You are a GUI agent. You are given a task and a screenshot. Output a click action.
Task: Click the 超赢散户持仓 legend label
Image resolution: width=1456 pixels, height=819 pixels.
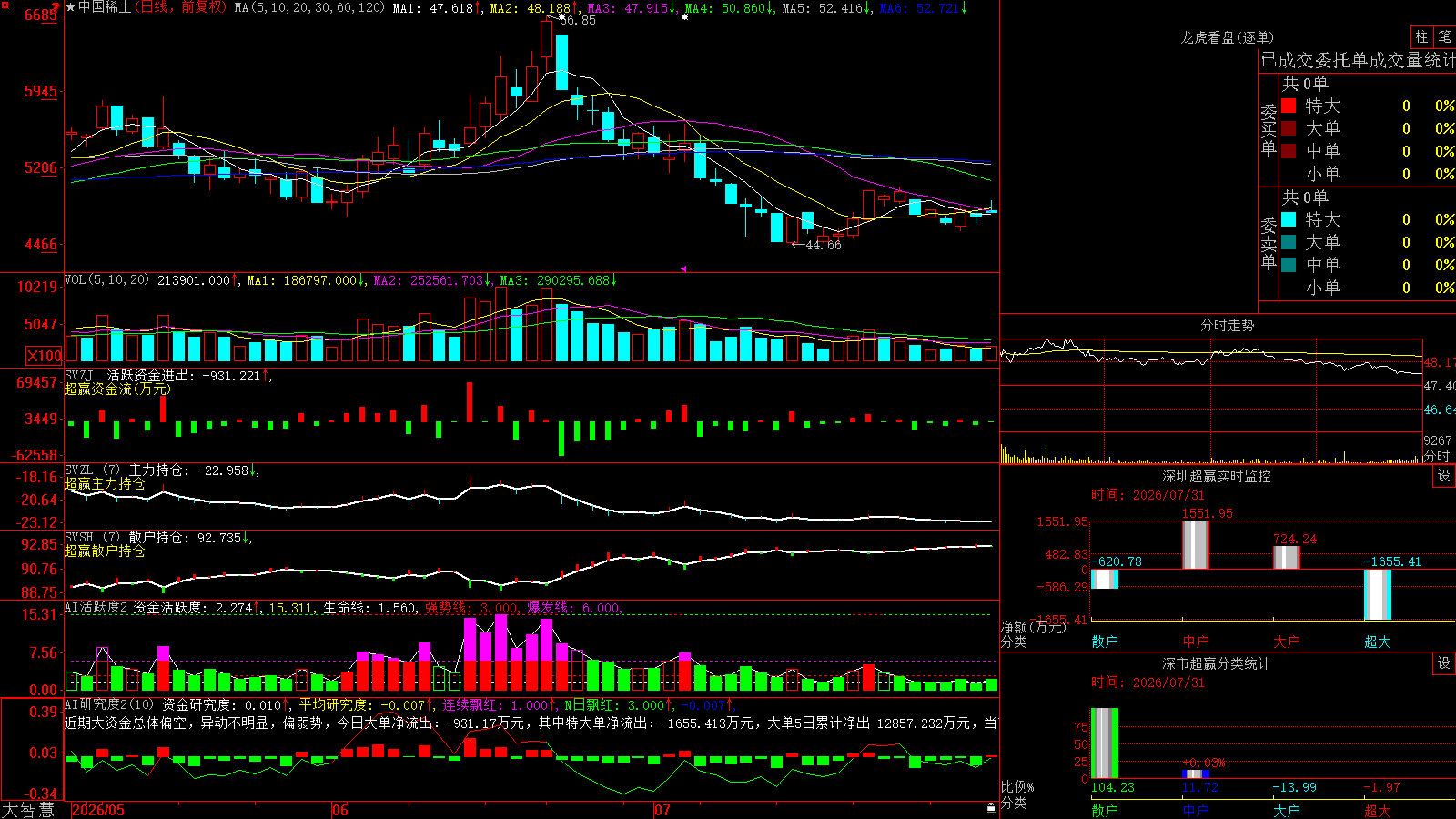pos(105,551)
